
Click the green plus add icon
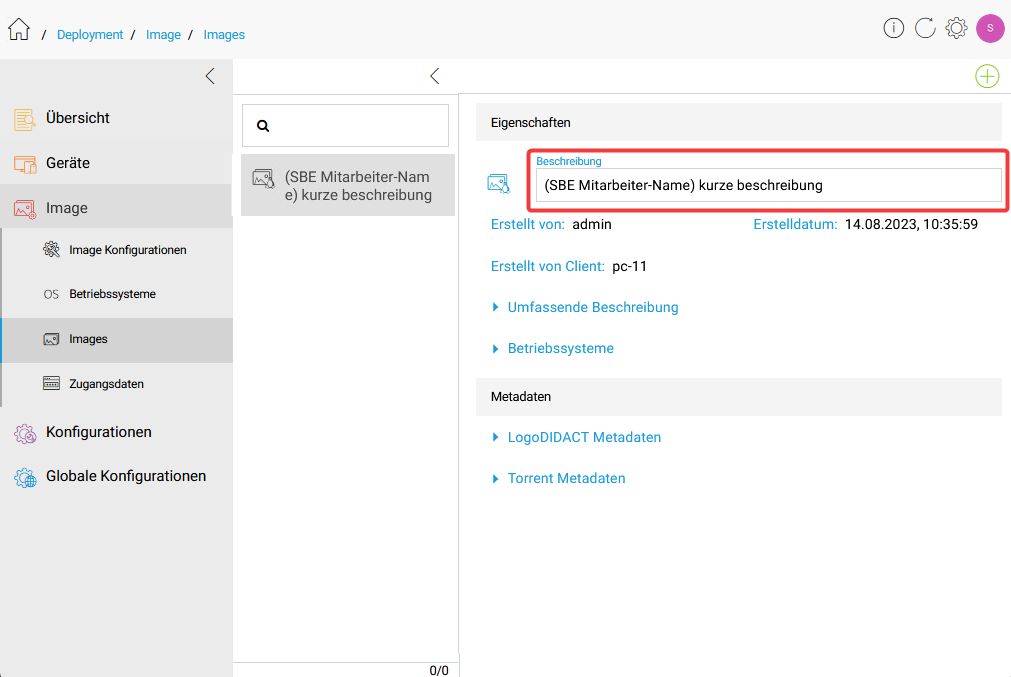point(987,76)
